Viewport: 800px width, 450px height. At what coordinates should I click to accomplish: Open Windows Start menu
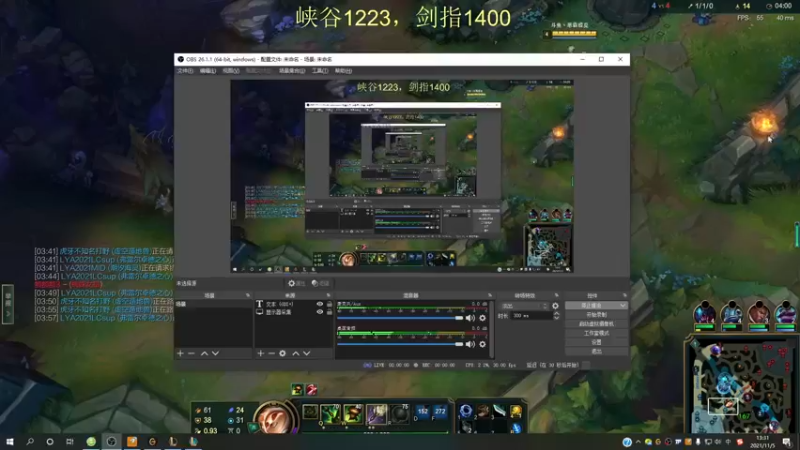pyautogui.click(x=10, y=442)
